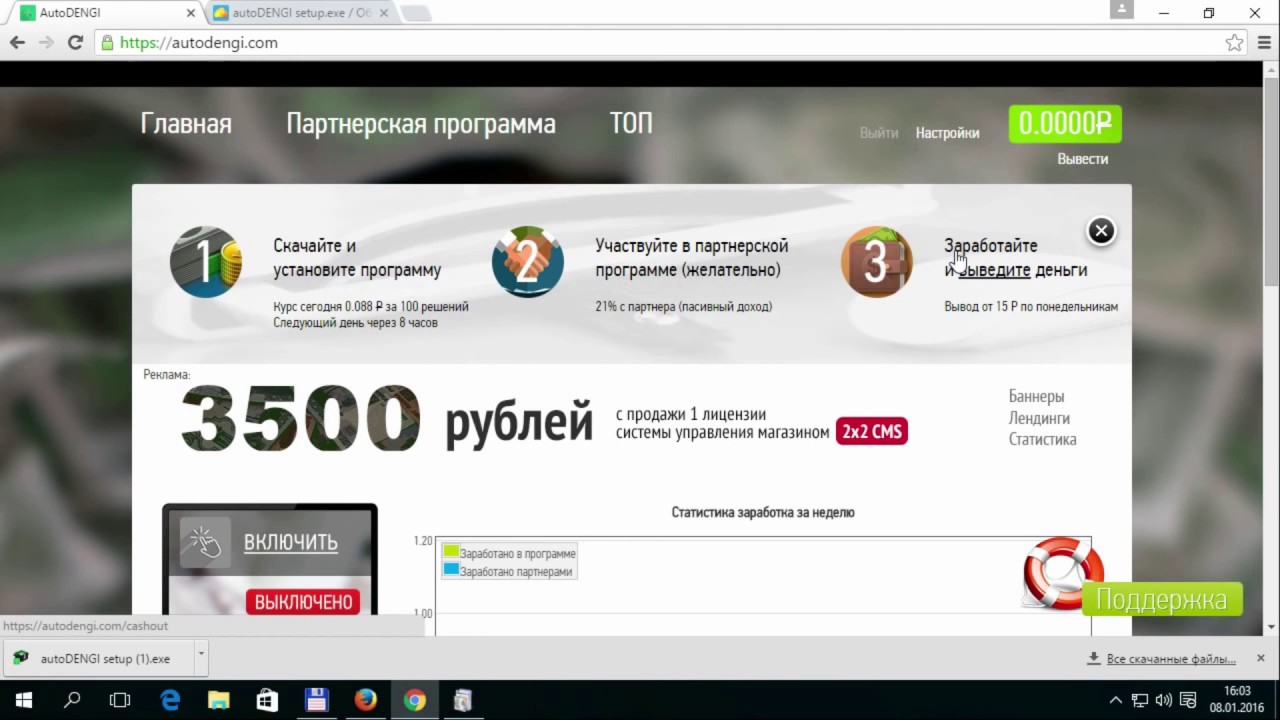Open Chrome menu hamburger icon

tap(1262, 43)
